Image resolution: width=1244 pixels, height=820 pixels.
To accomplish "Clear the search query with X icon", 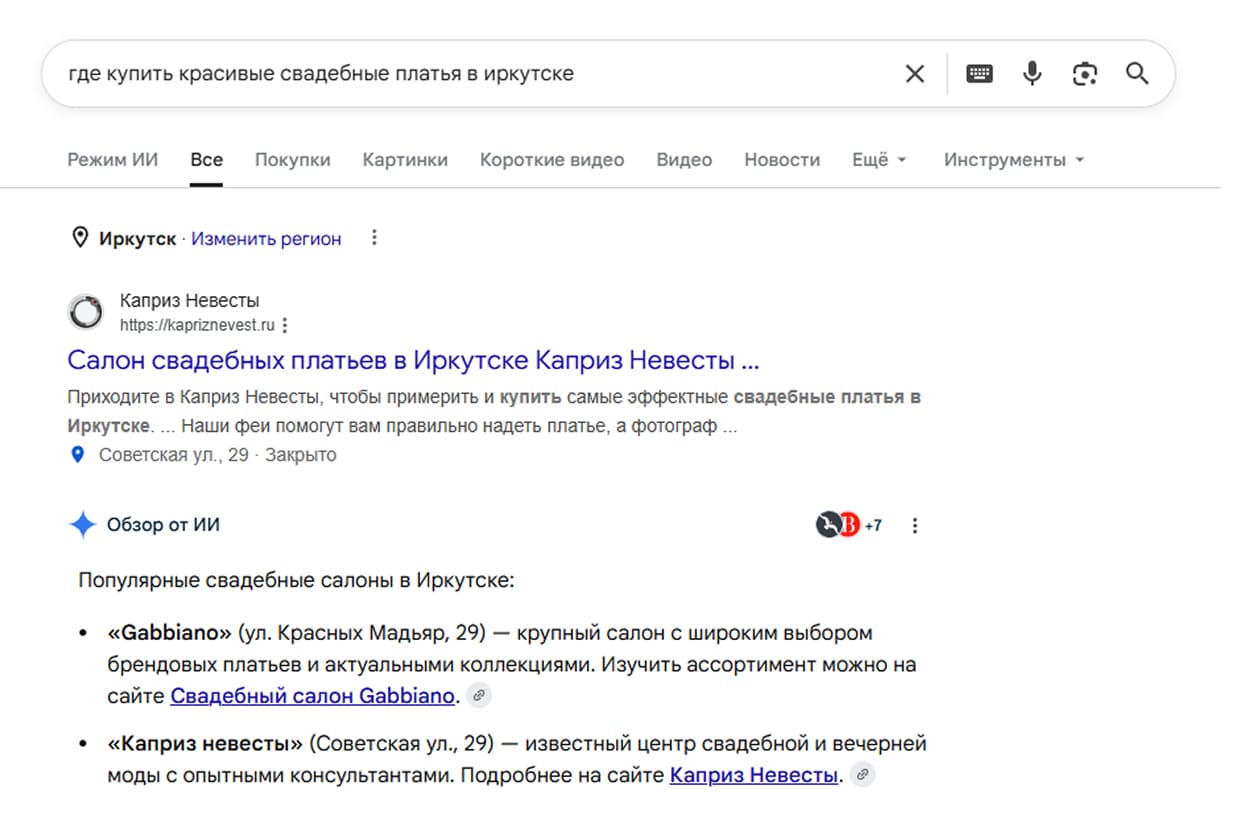I will pyautogui.click(x=914, y=74).
